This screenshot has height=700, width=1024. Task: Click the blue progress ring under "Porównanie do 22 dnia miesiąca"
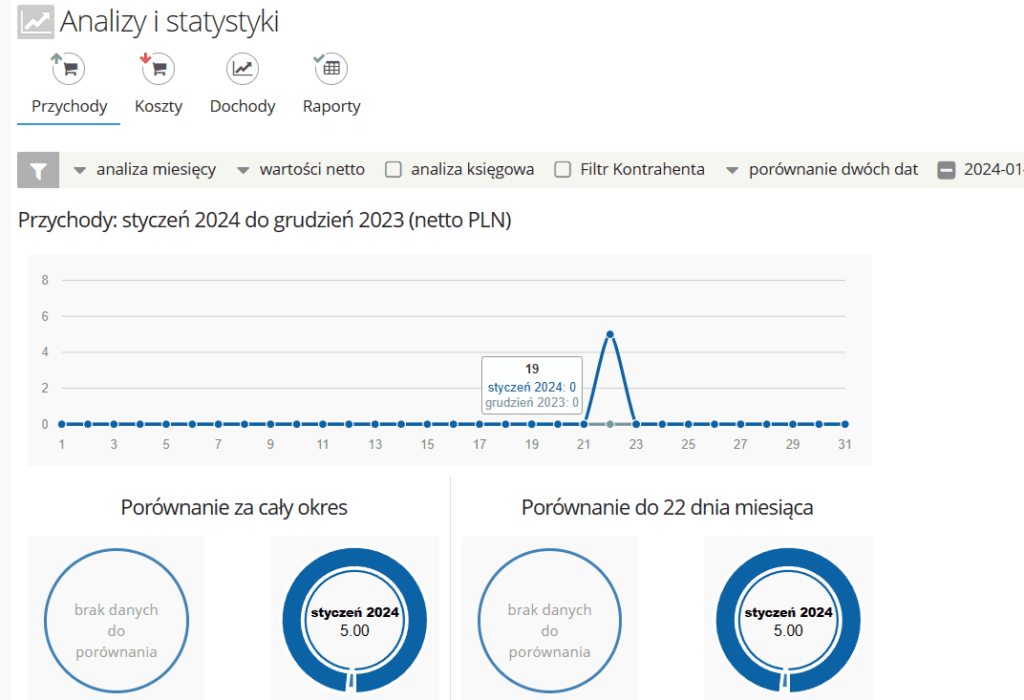[x=788, y=619]
